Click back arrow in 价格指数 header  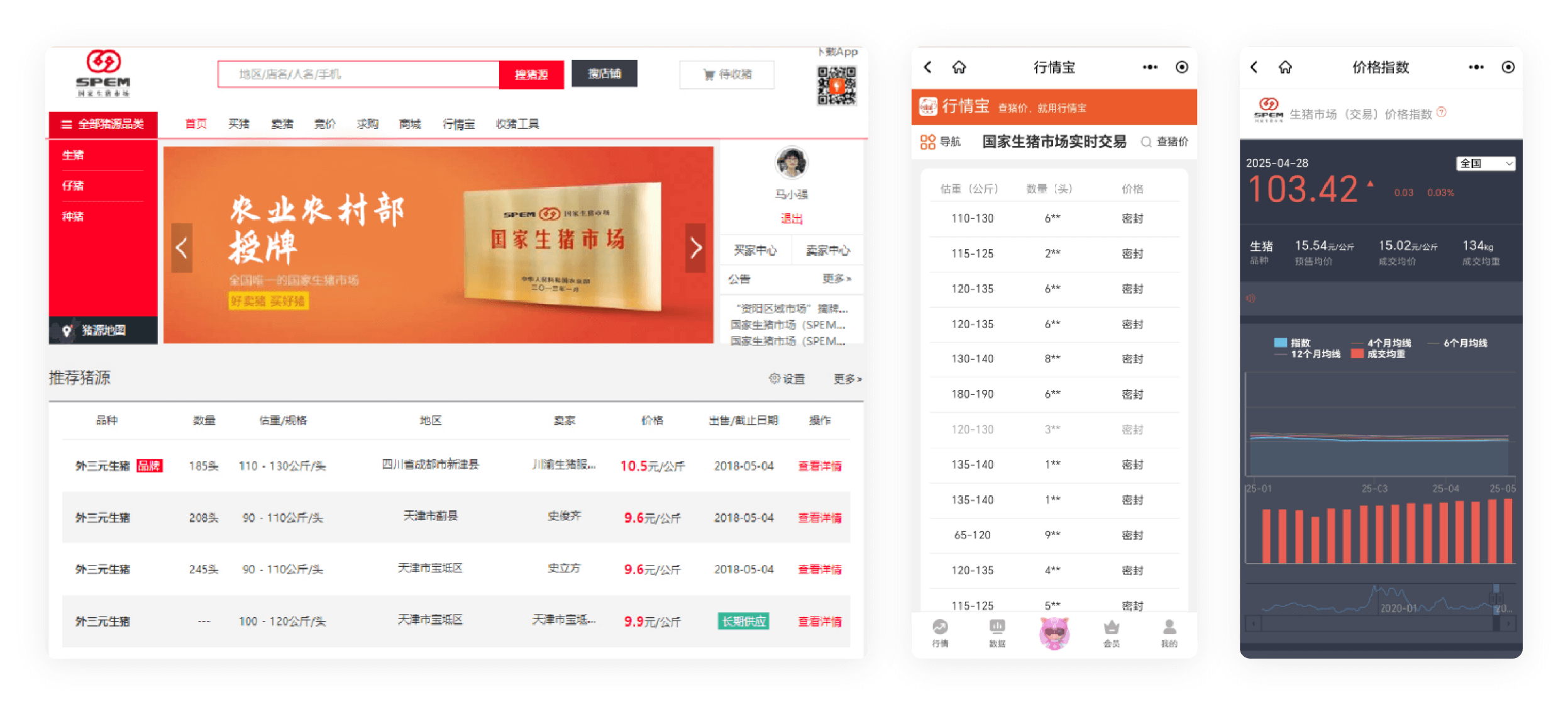[x=1254, y=67]
